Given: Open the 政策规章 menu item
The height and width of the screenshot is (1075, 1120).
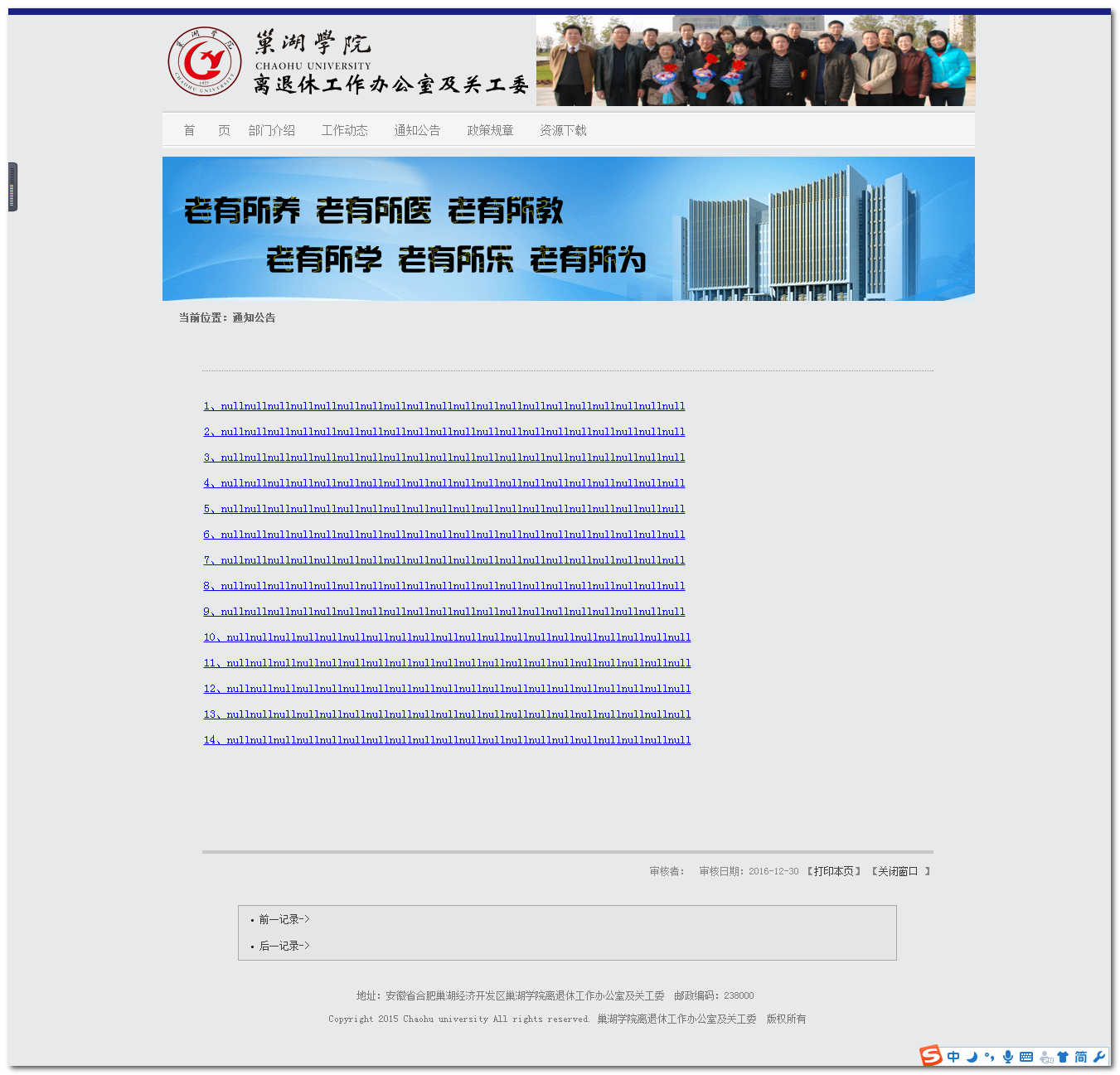Looking at the screenshot, I should tap(490, 130).
